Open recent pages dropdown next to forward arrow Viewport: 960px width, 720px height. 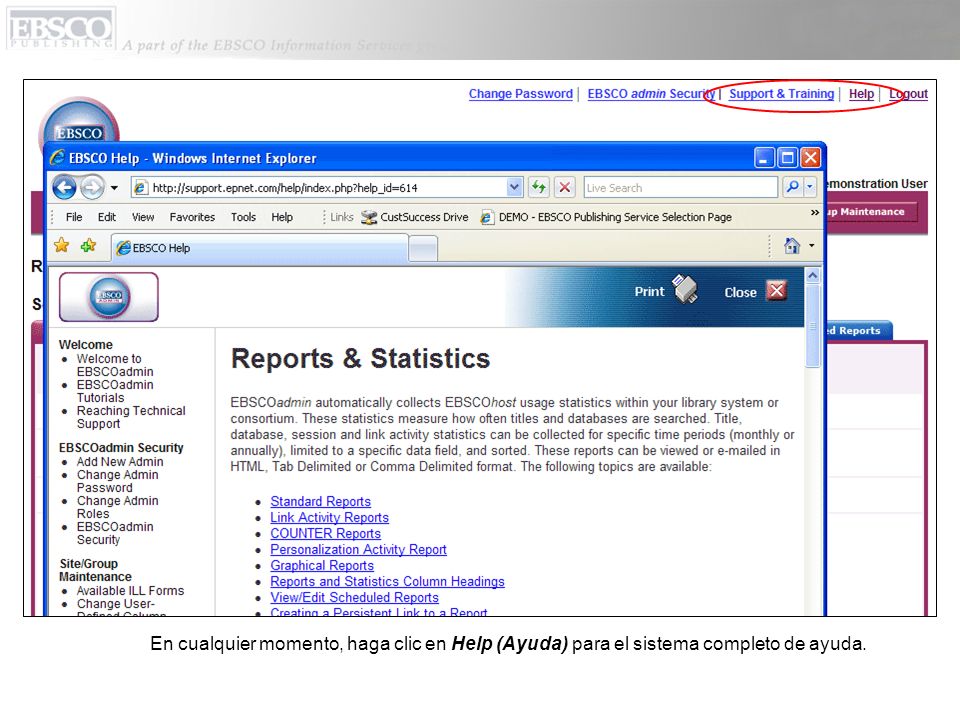coord(114,188)
